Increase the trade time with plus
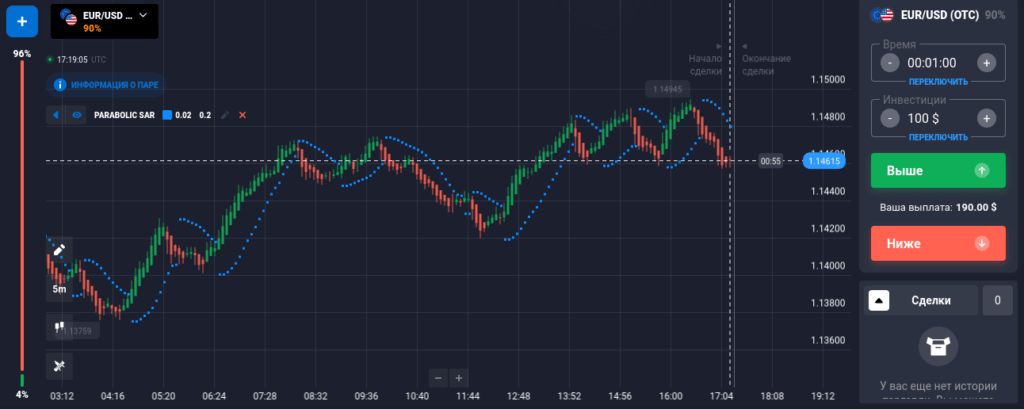Image resolution: width=1024 pixels, height=409 pixels. 986,63
